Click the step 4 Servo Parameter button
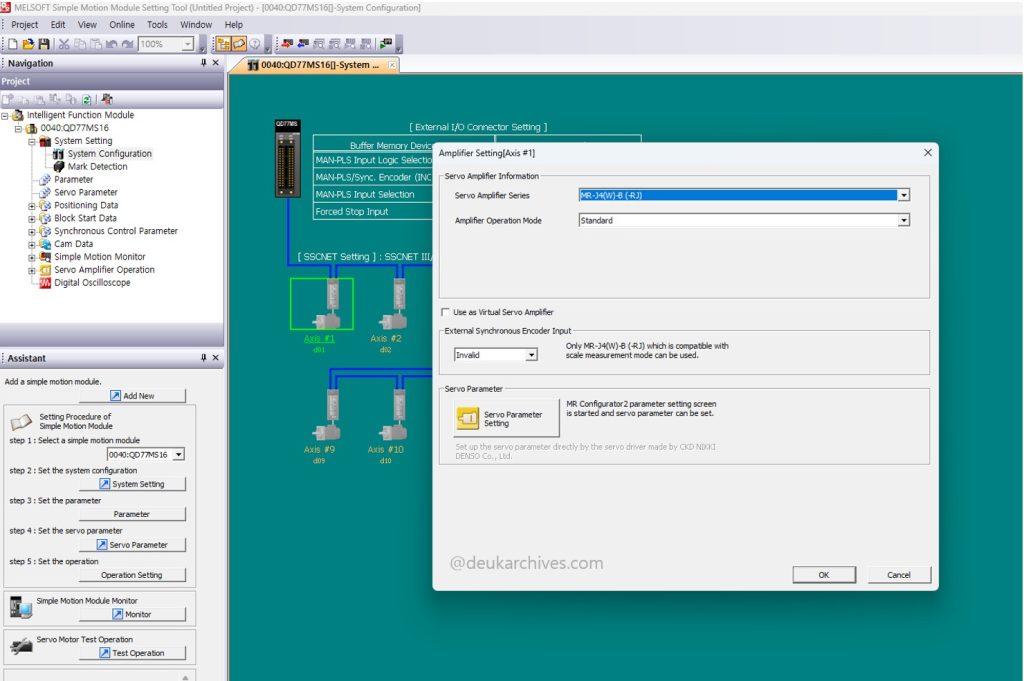This screenshot has height=681, width=1024. click(133, 545)
